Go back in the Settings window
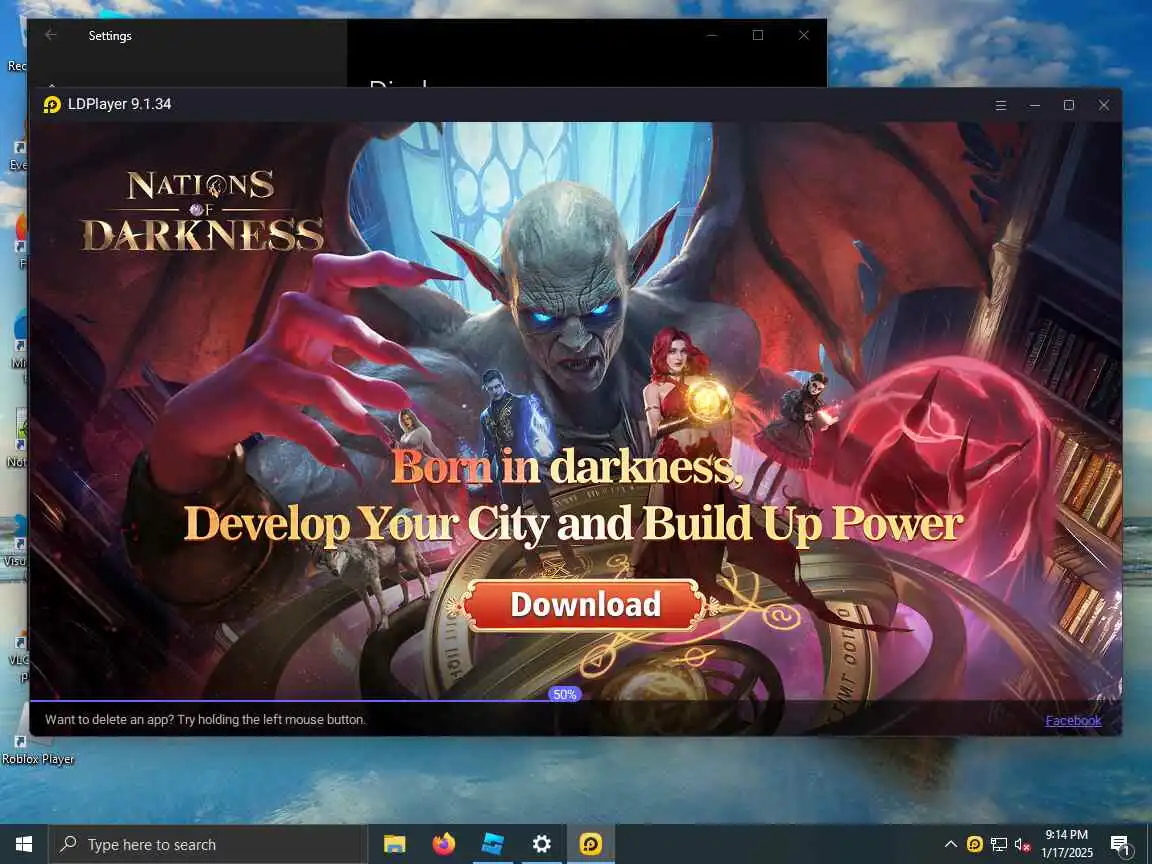Image resolution: width=1152 pixels, height=864 pixels. tap(51, 35)
